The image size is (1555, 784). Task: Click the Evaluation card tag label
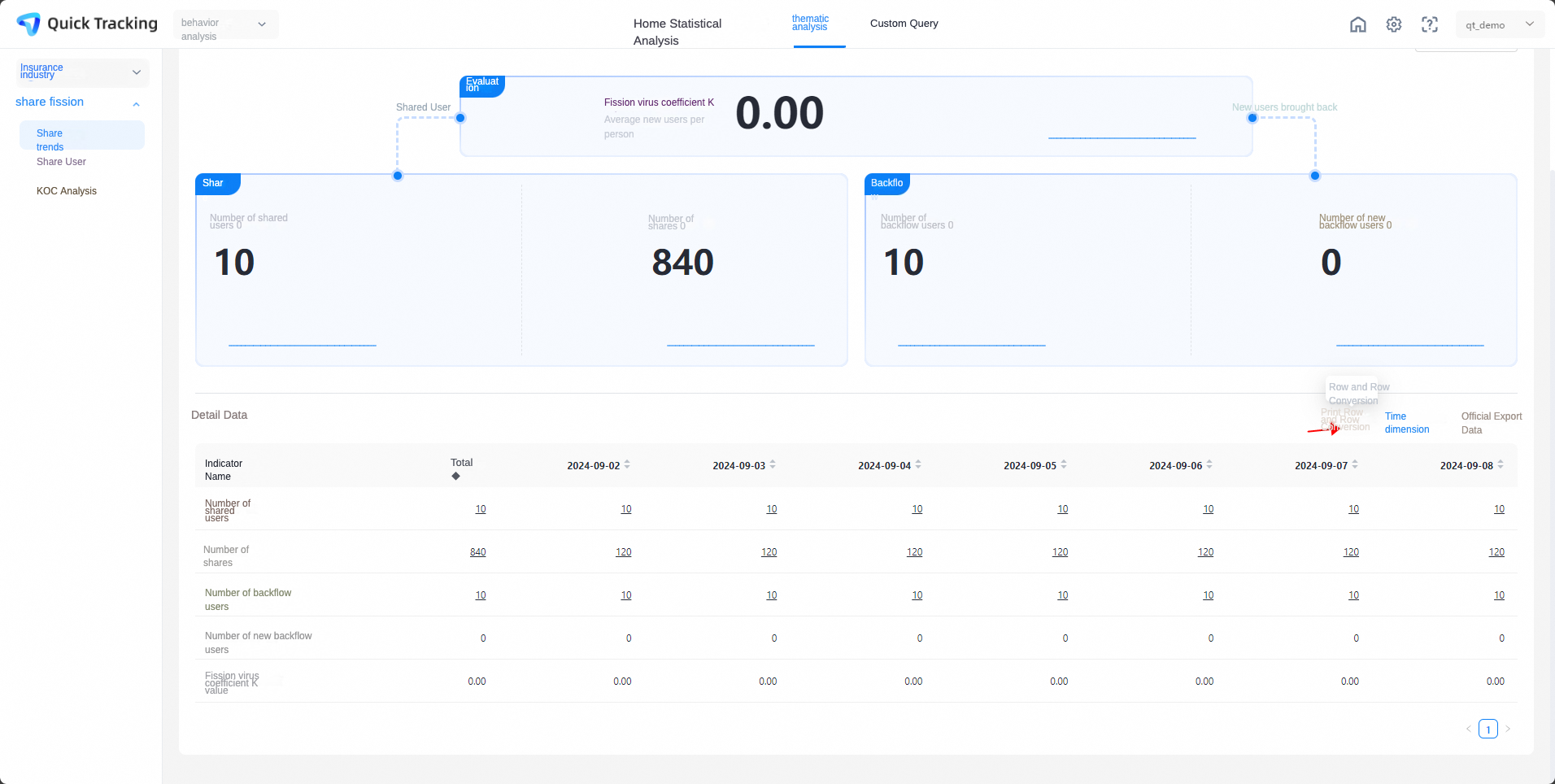(482, 85)
